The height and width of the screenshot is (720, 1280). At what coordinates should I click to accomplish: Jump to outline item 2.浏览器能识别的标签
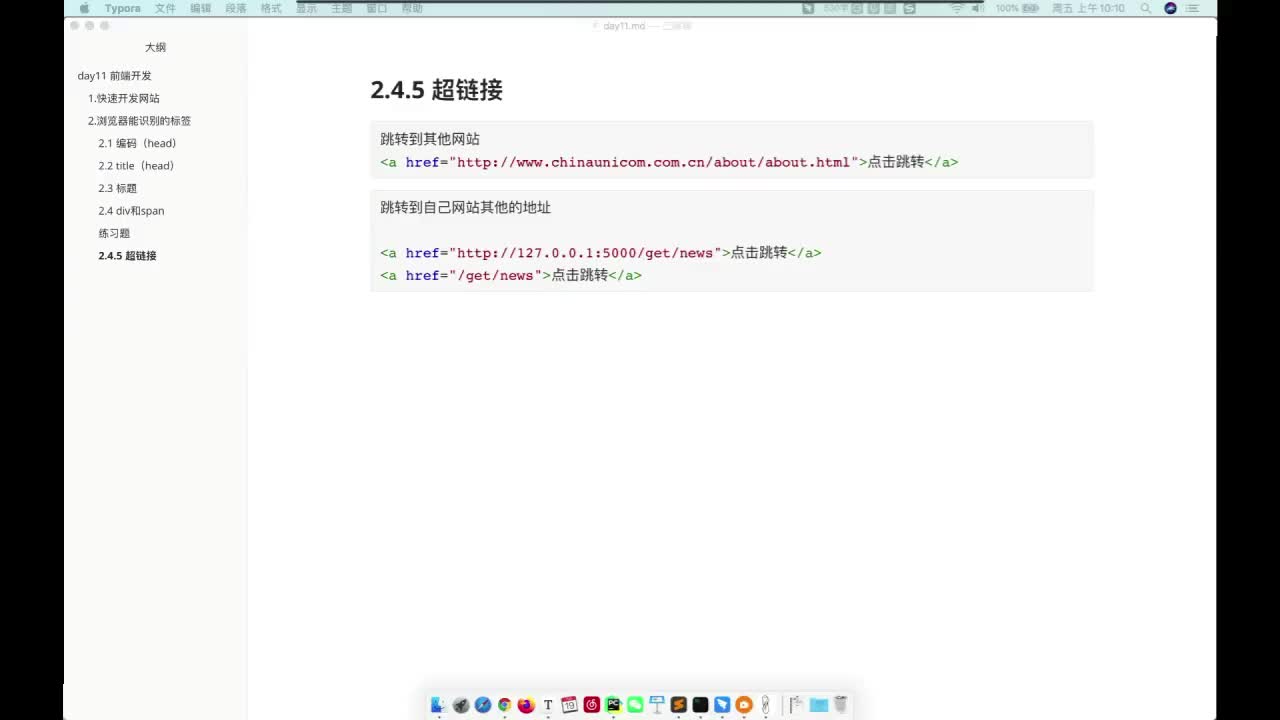[x=139, y=121]
